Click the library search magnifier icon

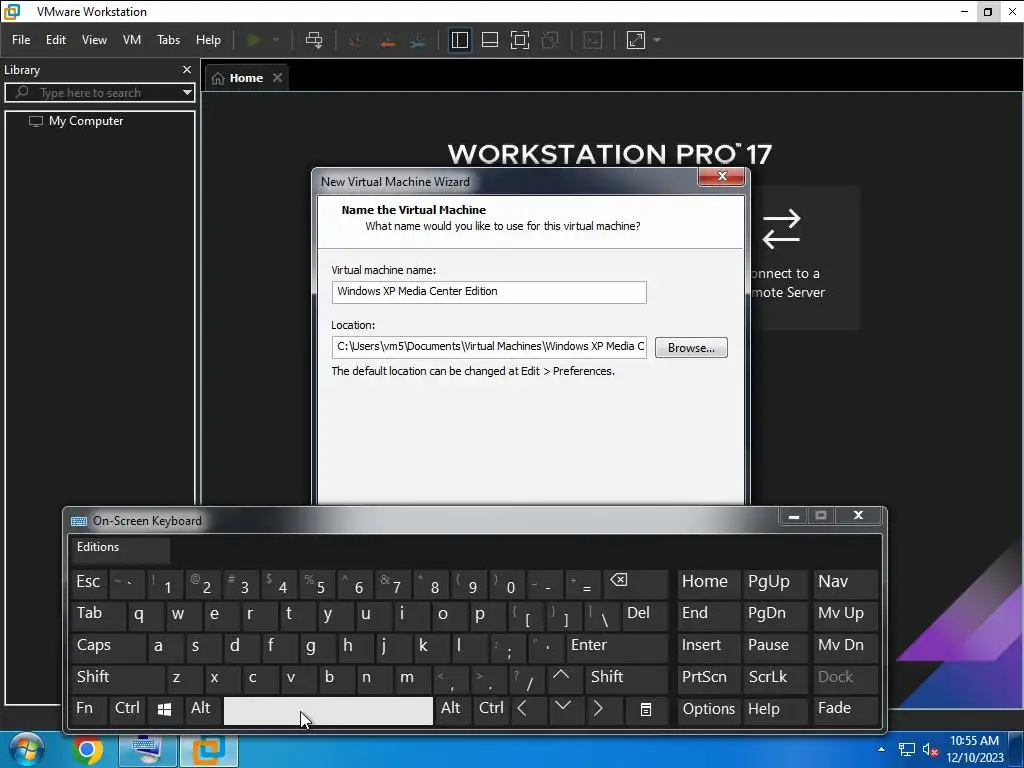coord(22,92)
